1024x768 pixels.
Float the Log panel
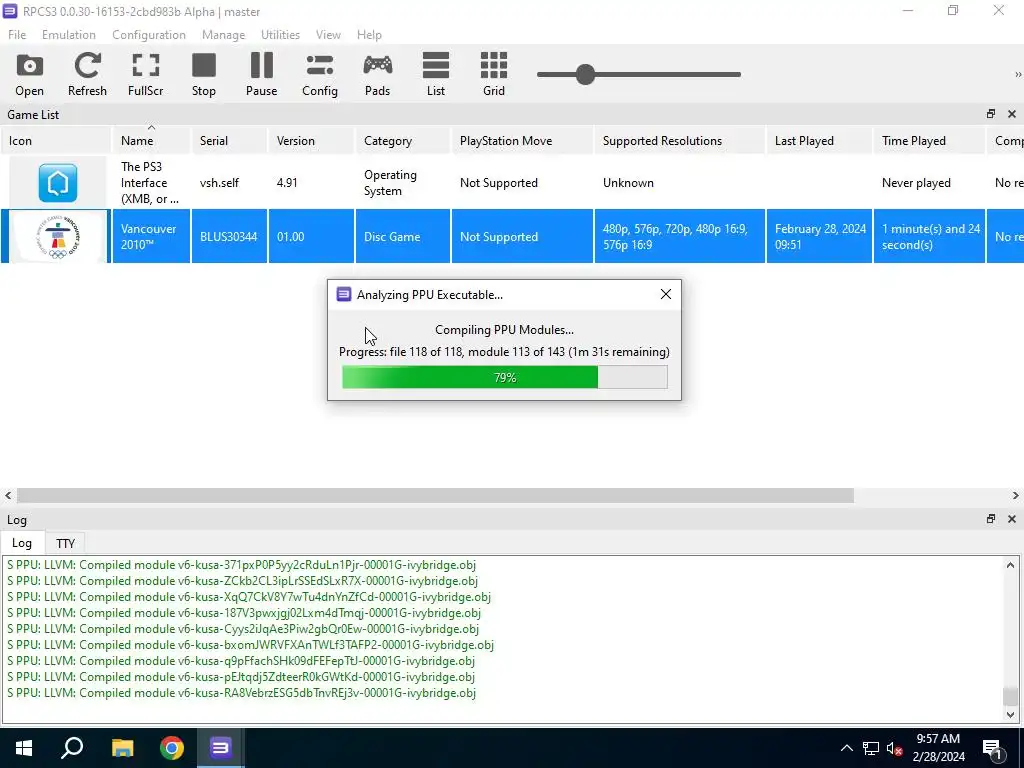991,519
